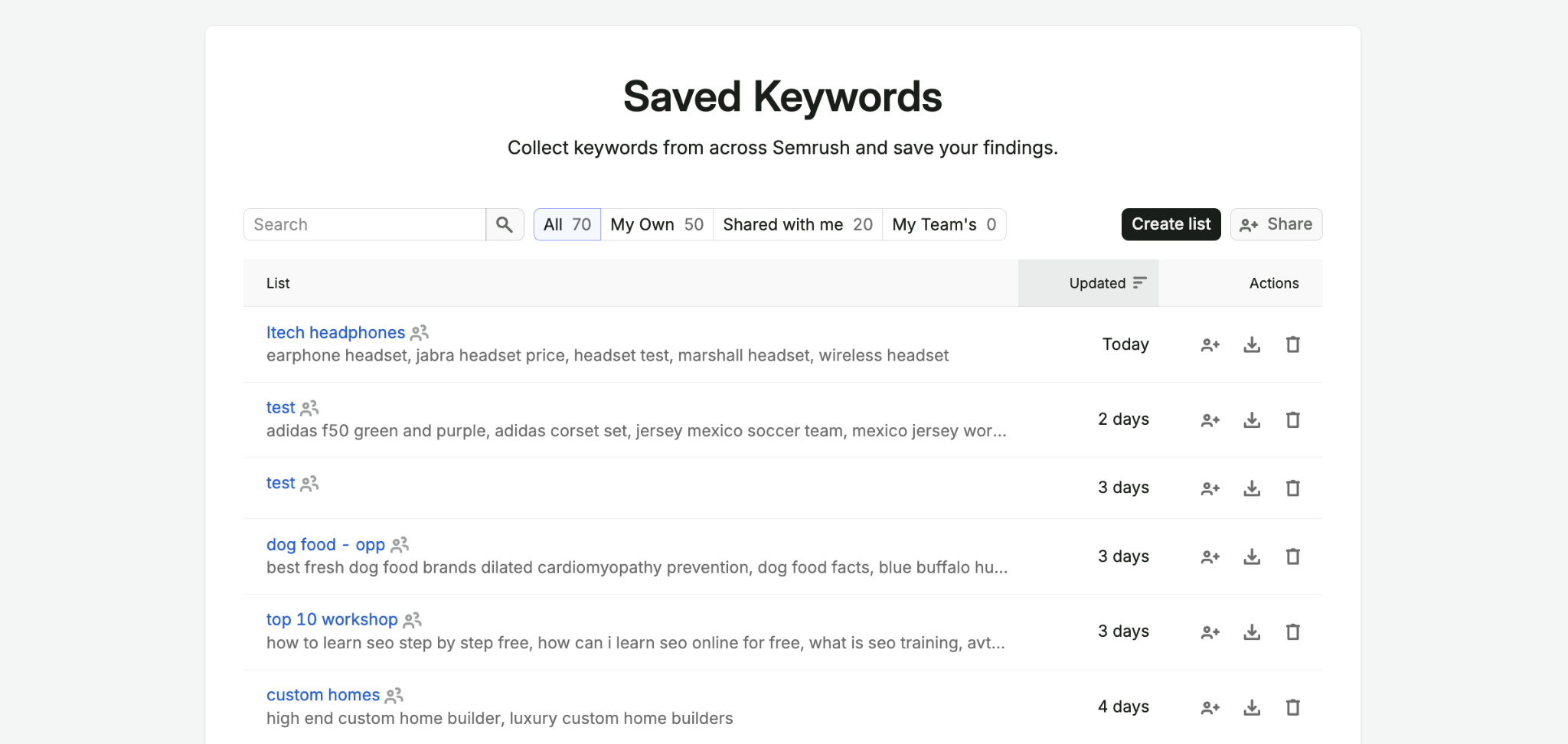Filter to My Own lists

click(x=657, y=224)
